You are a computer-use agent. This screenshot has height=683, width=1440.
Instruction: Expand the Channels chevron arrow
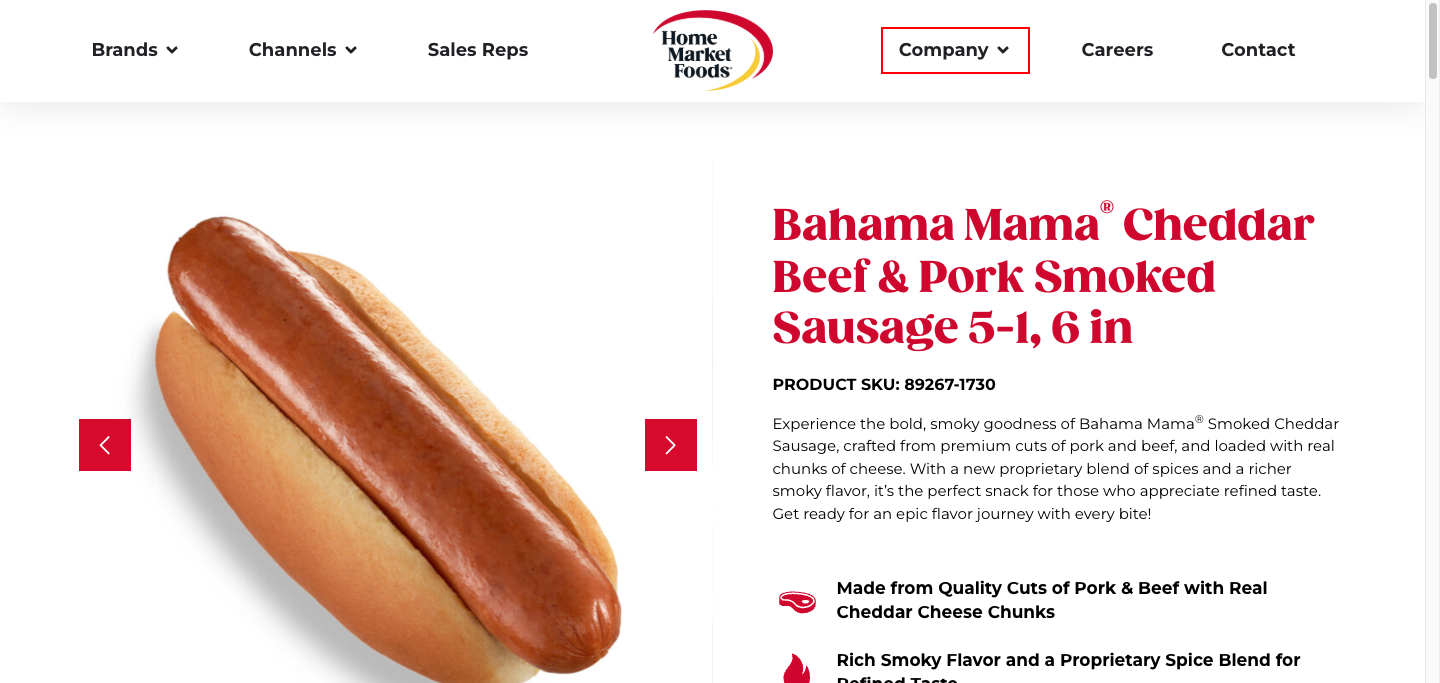tap(351, 50)
